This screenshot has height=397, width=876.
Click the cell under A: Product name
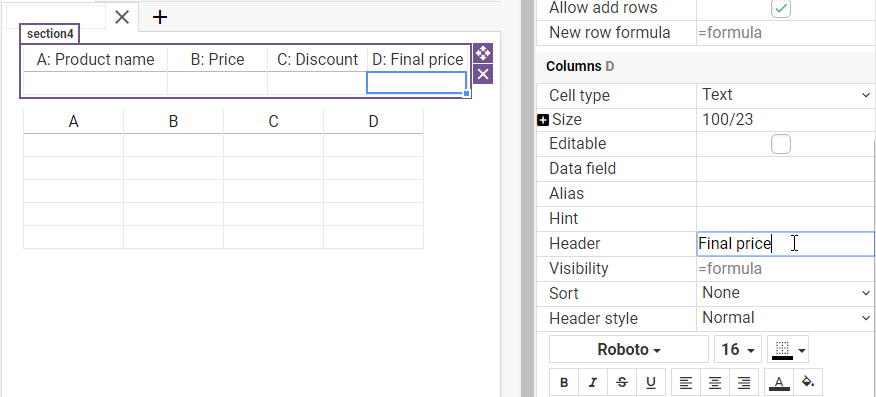point(96,83)
